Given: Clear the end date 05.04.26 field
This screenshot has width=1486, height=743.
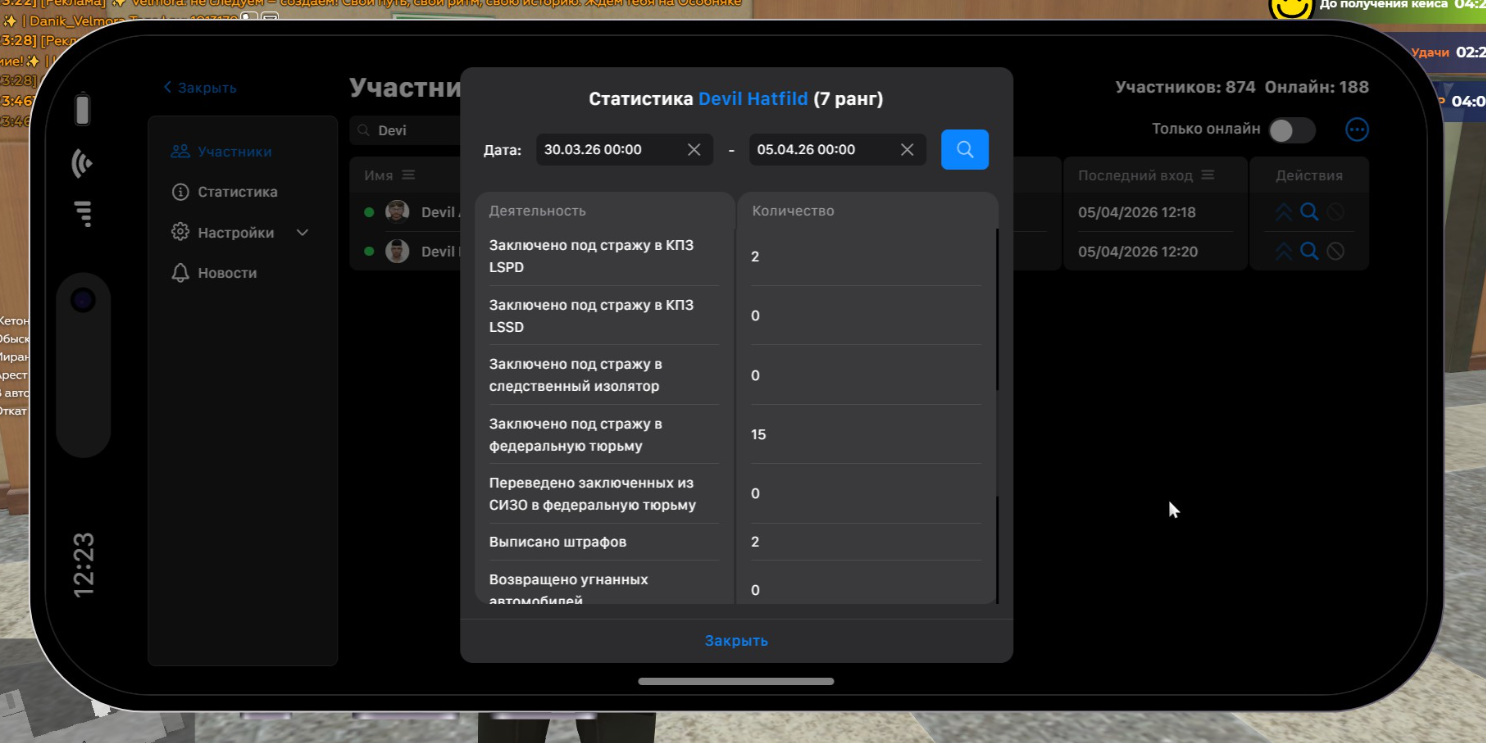Looking at the screenshot, I should (x=907, y=150).
